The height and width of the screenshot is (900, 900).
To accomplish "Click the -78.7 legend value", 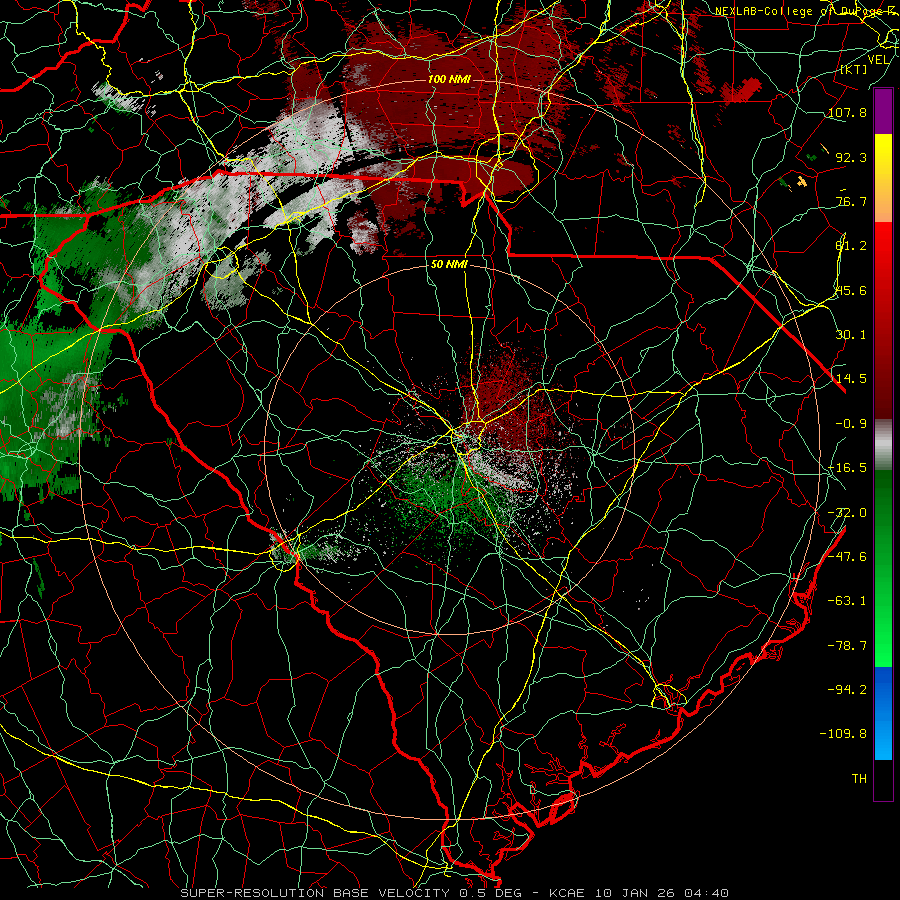I will point(847,646).
